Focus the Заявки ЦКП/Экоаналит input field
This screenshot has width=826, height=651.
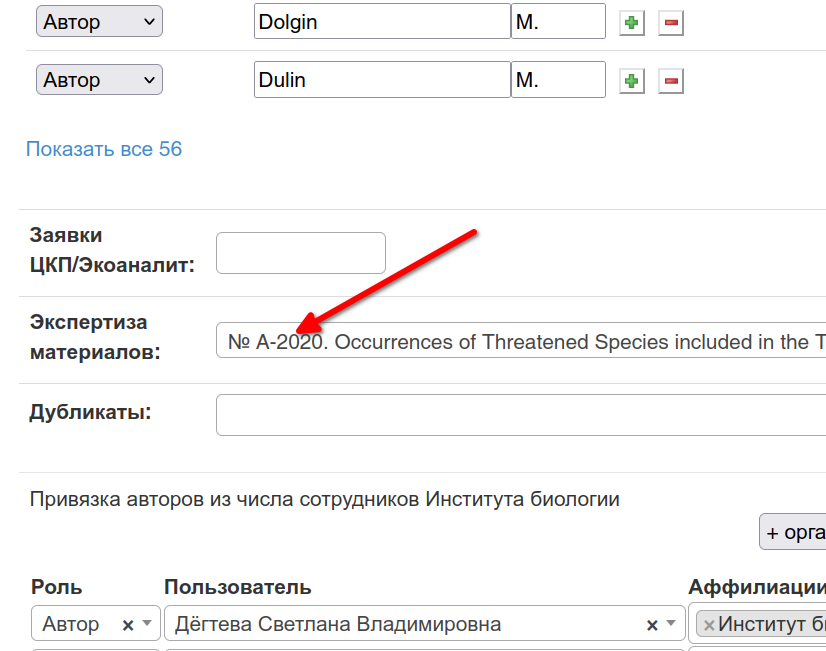point(301,253)
